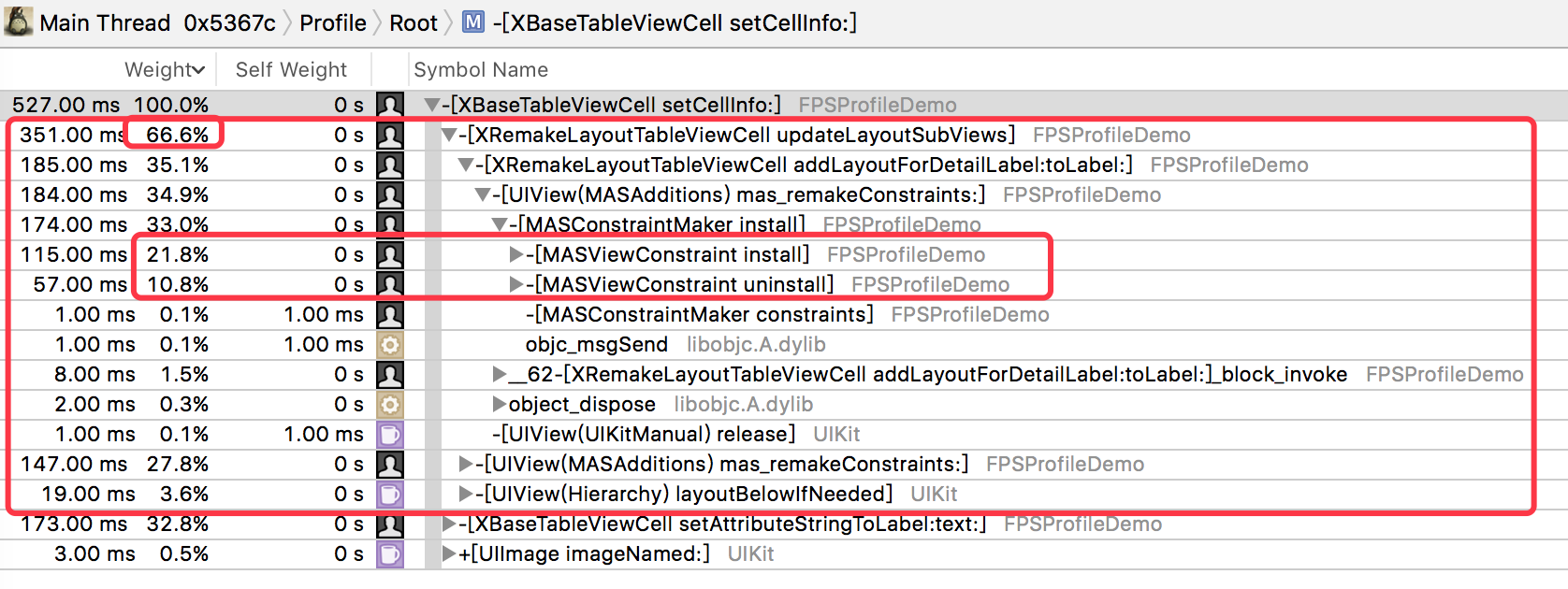The height and width of the screenshot is (589, 1568).
Task: Collapse the XBaseTableViewCell setCellInfo root row
Action: click(432, 105)
